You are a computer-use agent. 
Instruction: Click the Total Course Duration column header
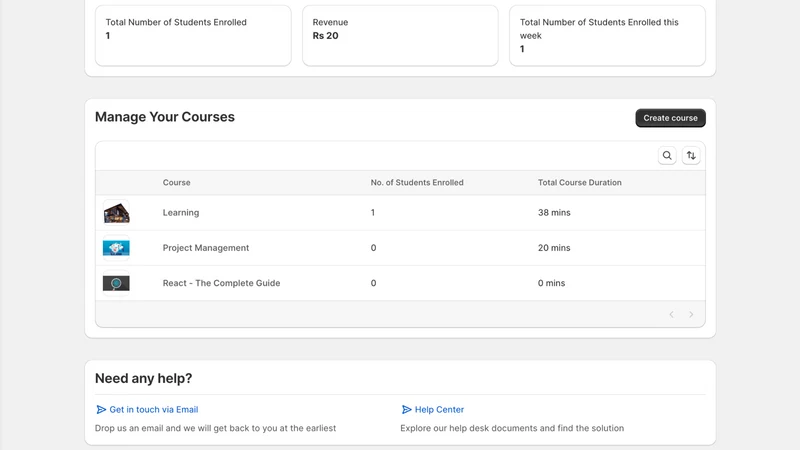coord(580,183)
